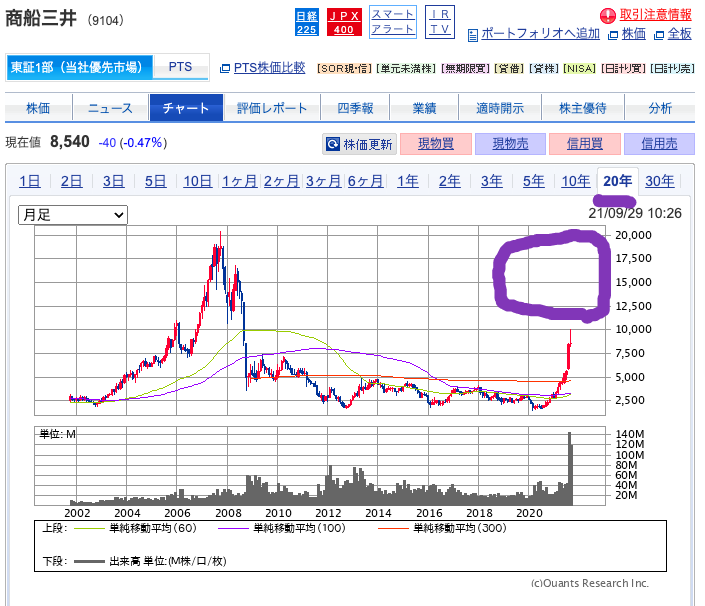705x606 pixels.
Task: Select the チャート tab
Action: 186,108
